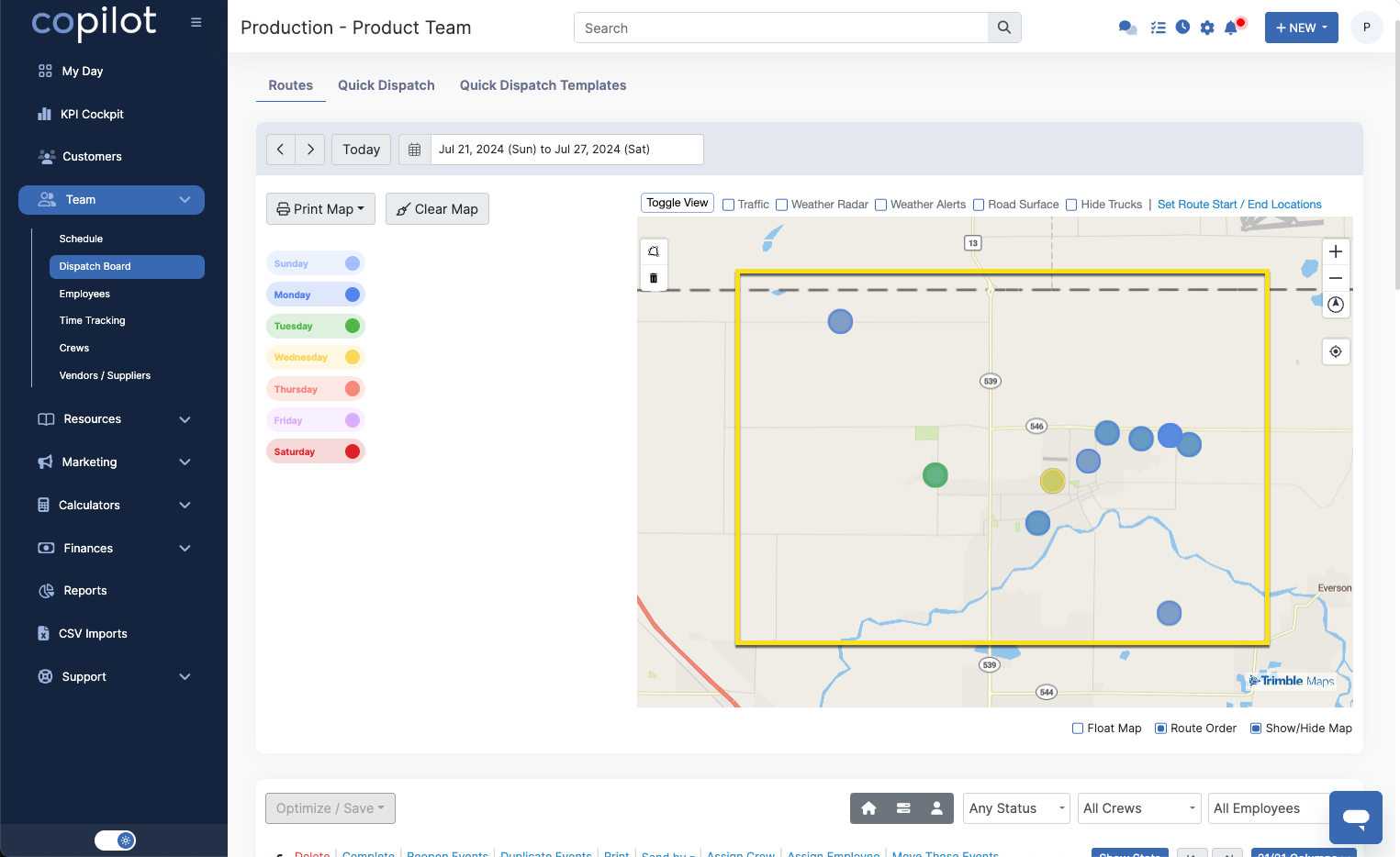Zoom in on the map

click(1336, 251)
